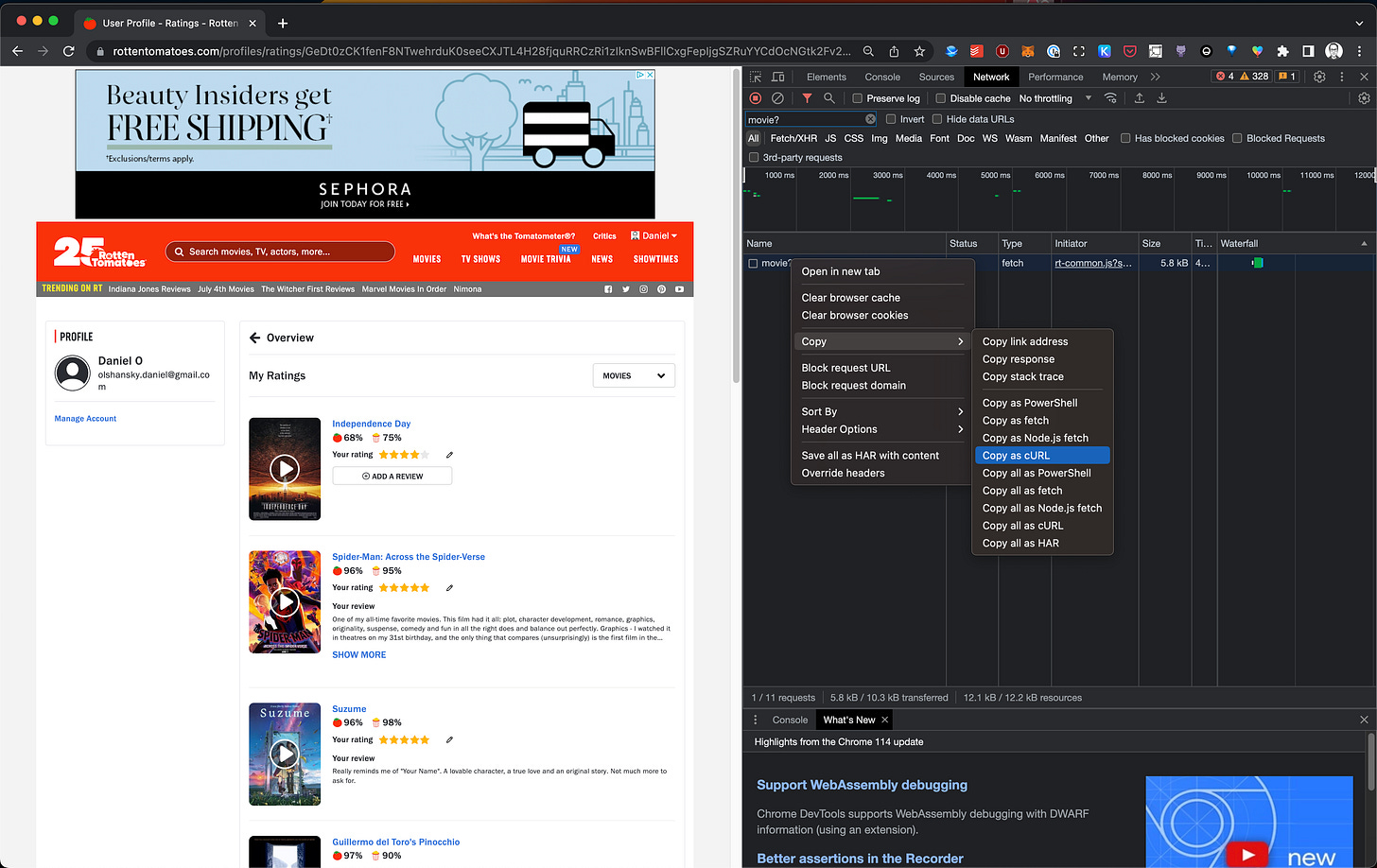
Task: Open DevTools three-dot customize menu
Action: [1342, 77]
